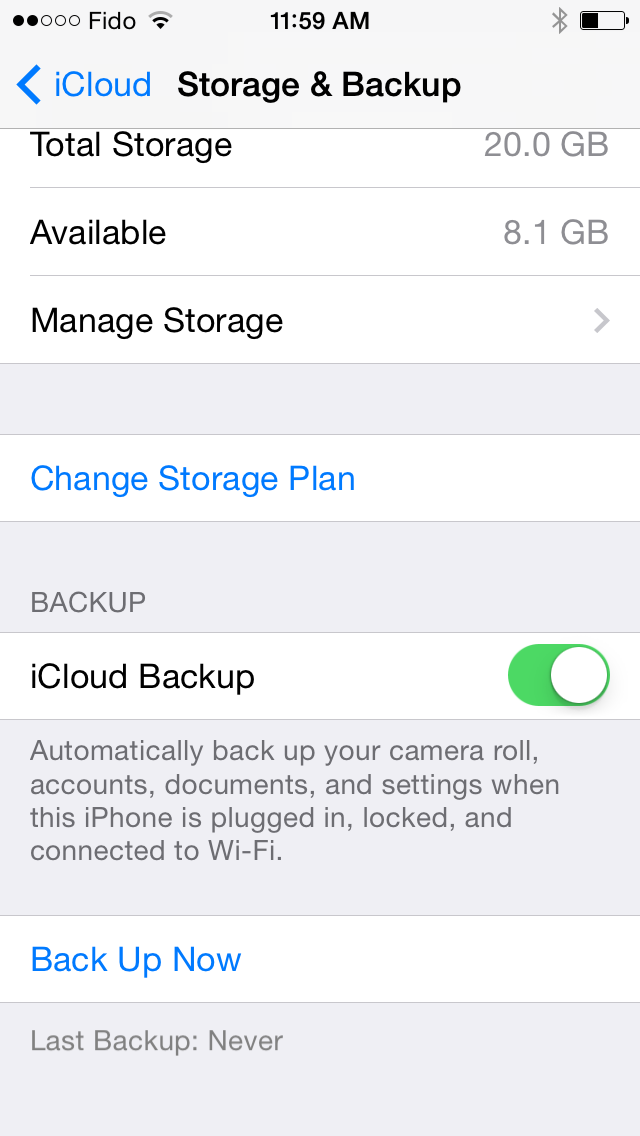Tap the cellular signal strength dots
Screen dimensions: 640x1136
pos(46,21)
